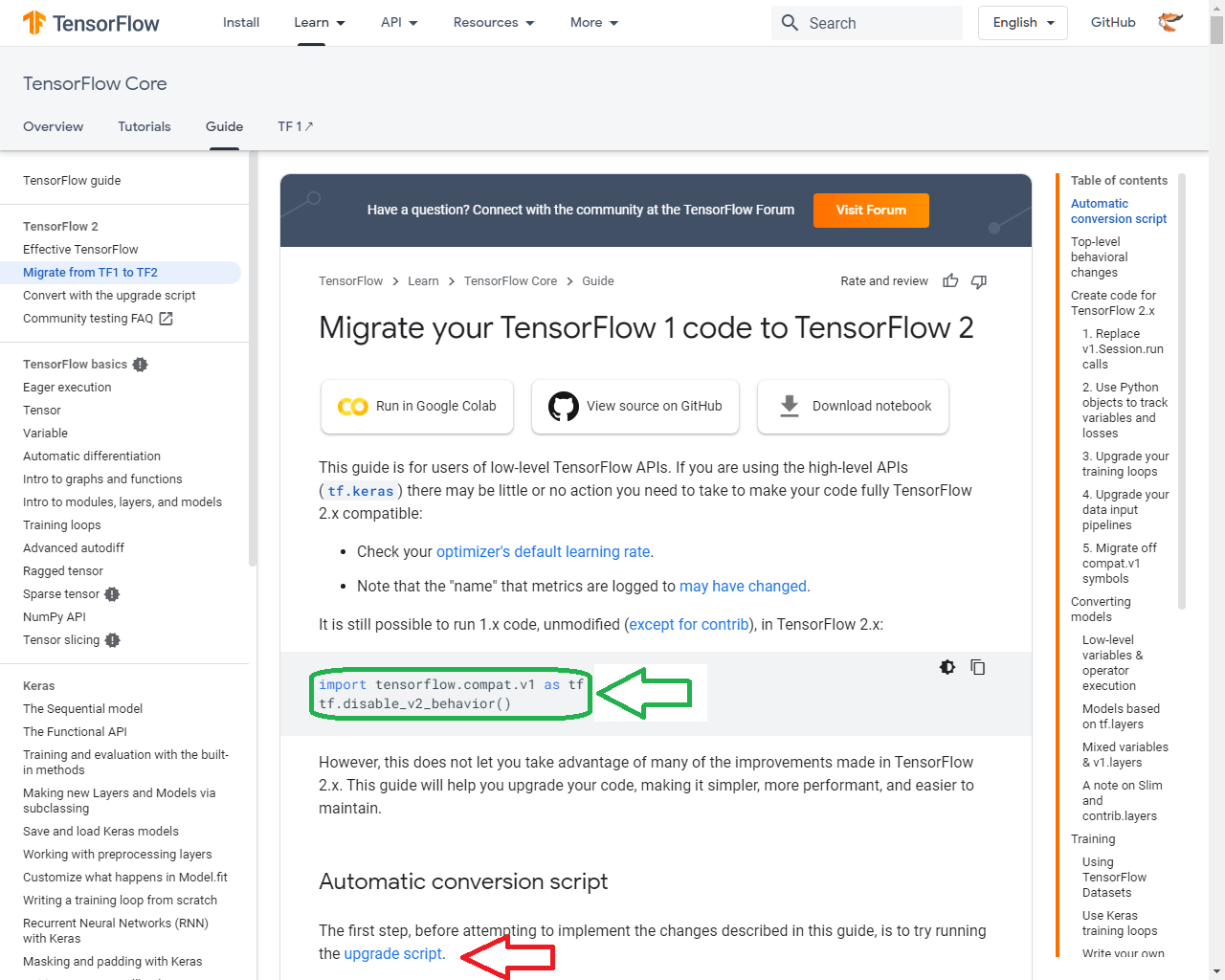This screenshot has height=980, width=1225.
Task: Open the 'may have changed' link
Action: pos(743,587)
